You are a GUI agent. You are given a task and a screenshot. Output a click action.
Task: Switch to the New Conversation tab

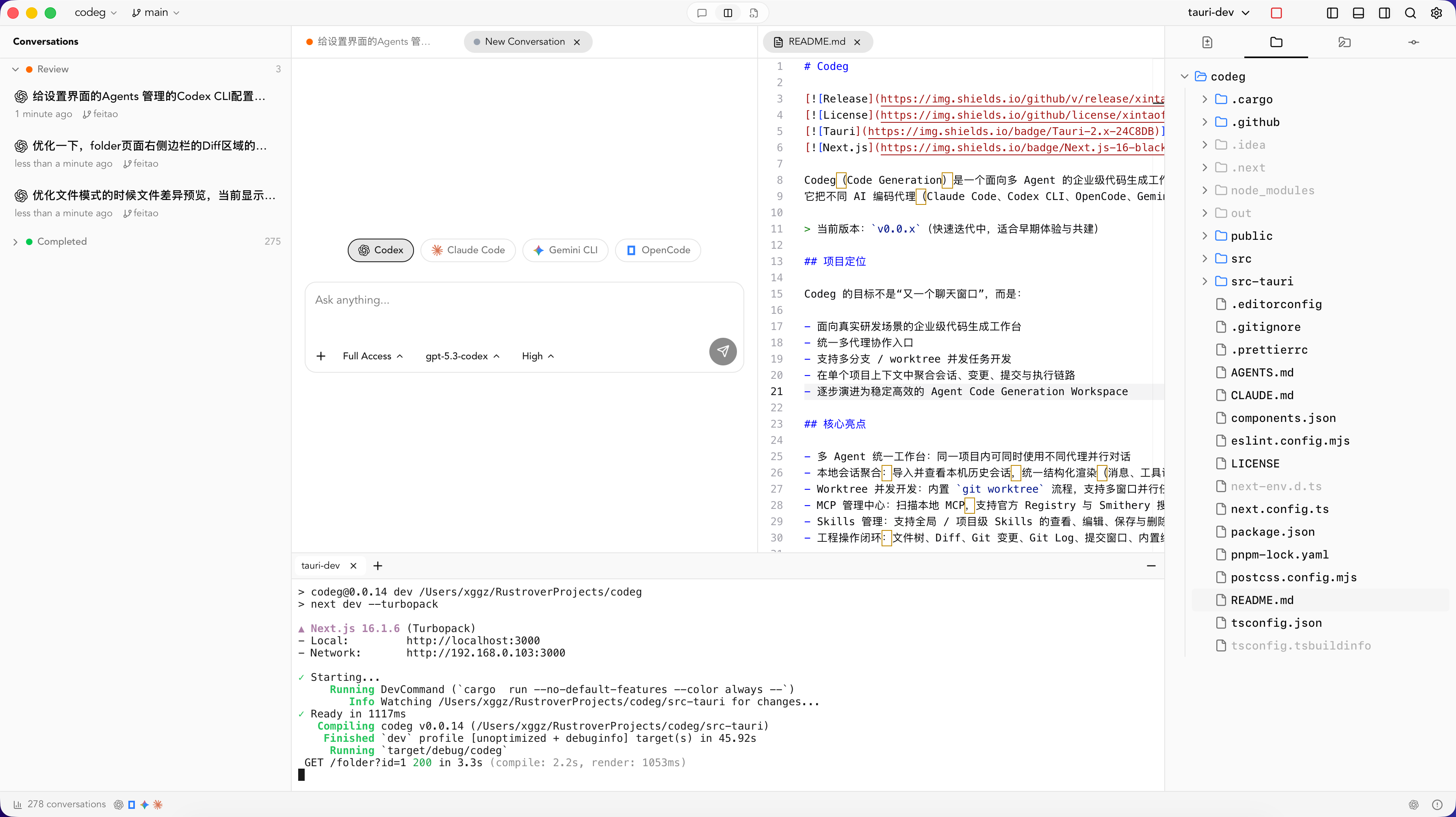pos(526,41)
